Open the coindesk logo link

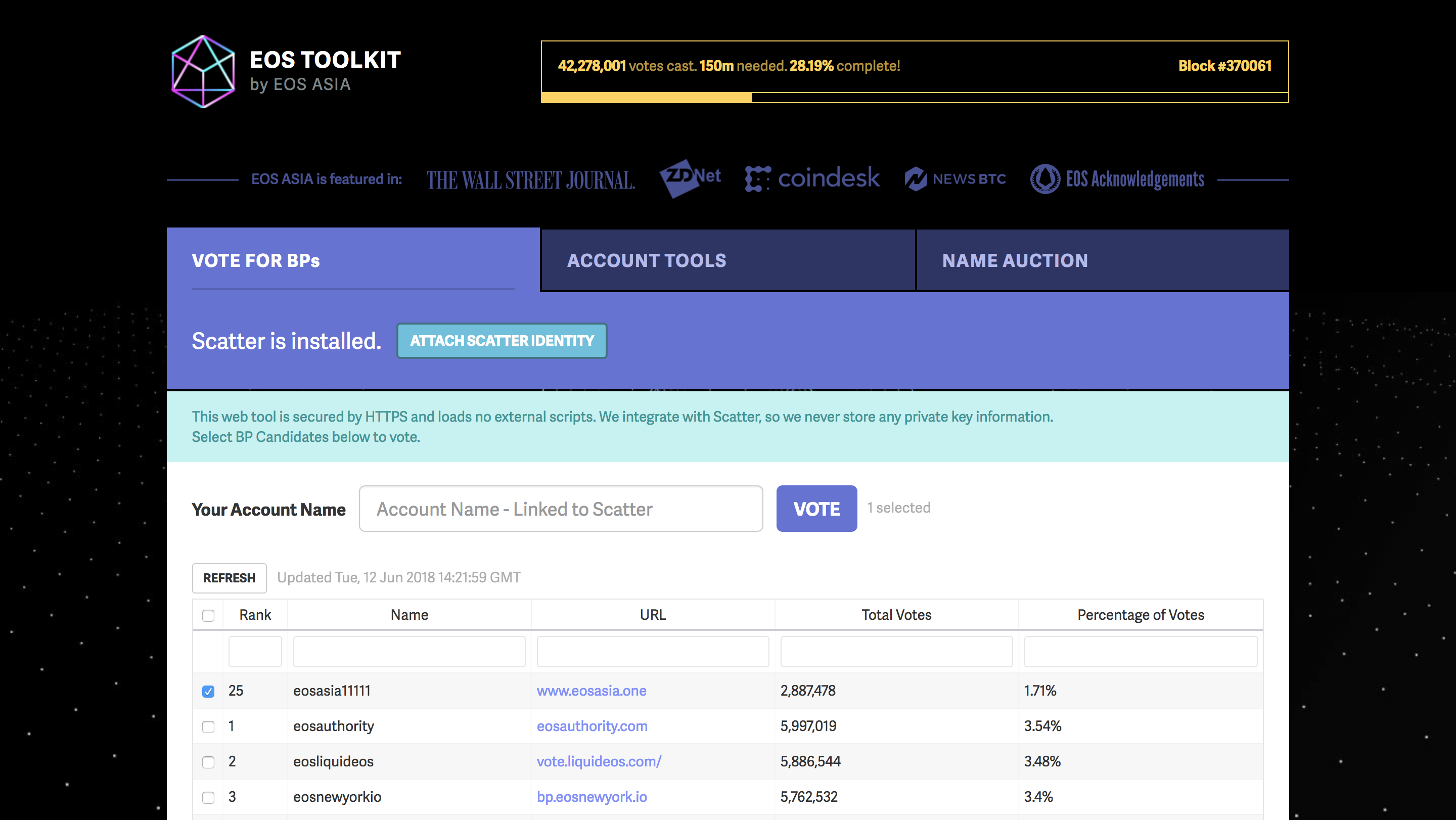click(812, 178)
